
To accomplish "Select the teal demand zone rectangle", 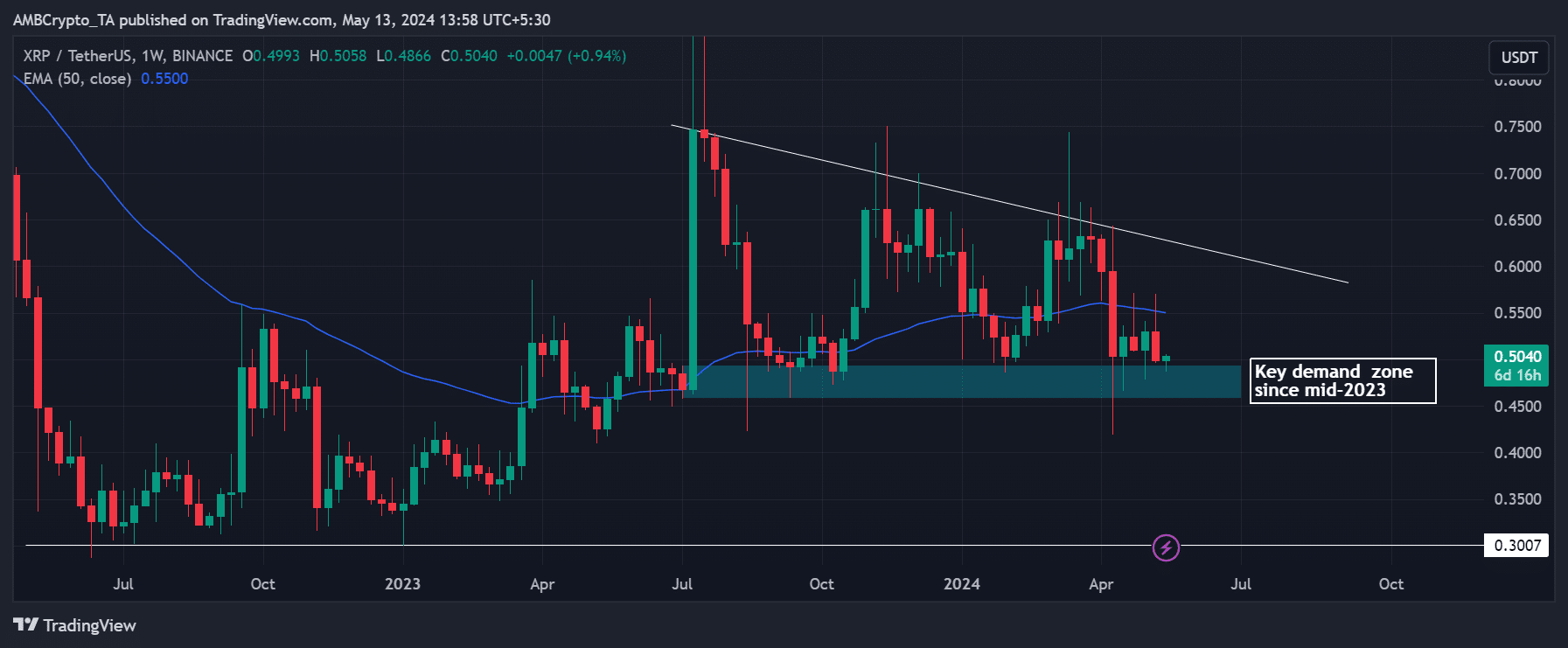I will pos(962,381).
